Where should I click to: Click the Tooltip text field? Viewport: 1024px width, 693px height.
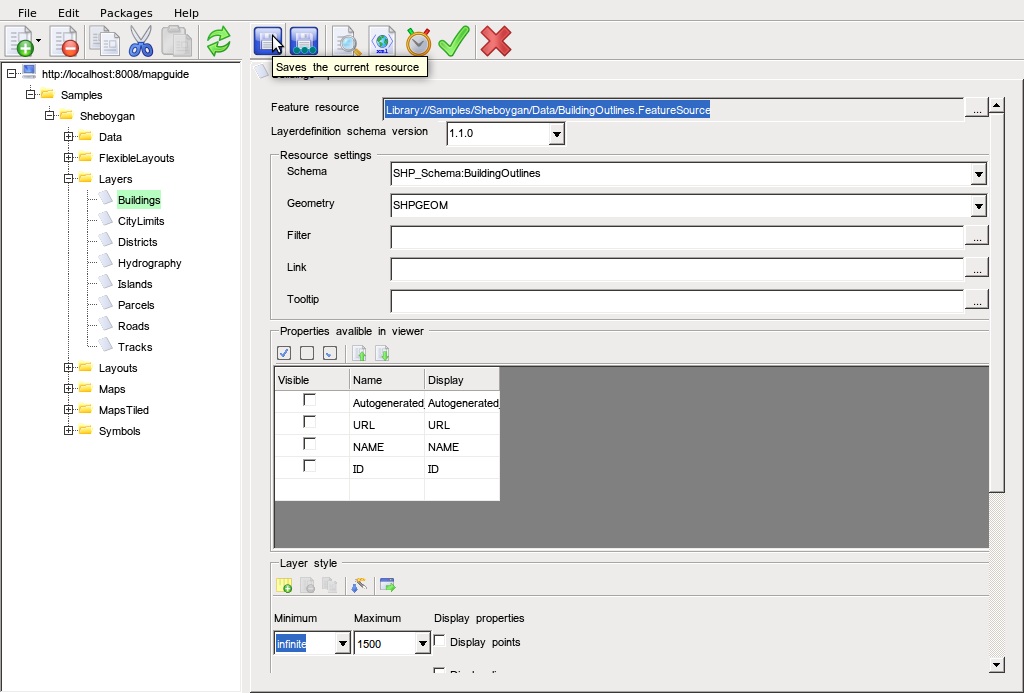[676, 301]
